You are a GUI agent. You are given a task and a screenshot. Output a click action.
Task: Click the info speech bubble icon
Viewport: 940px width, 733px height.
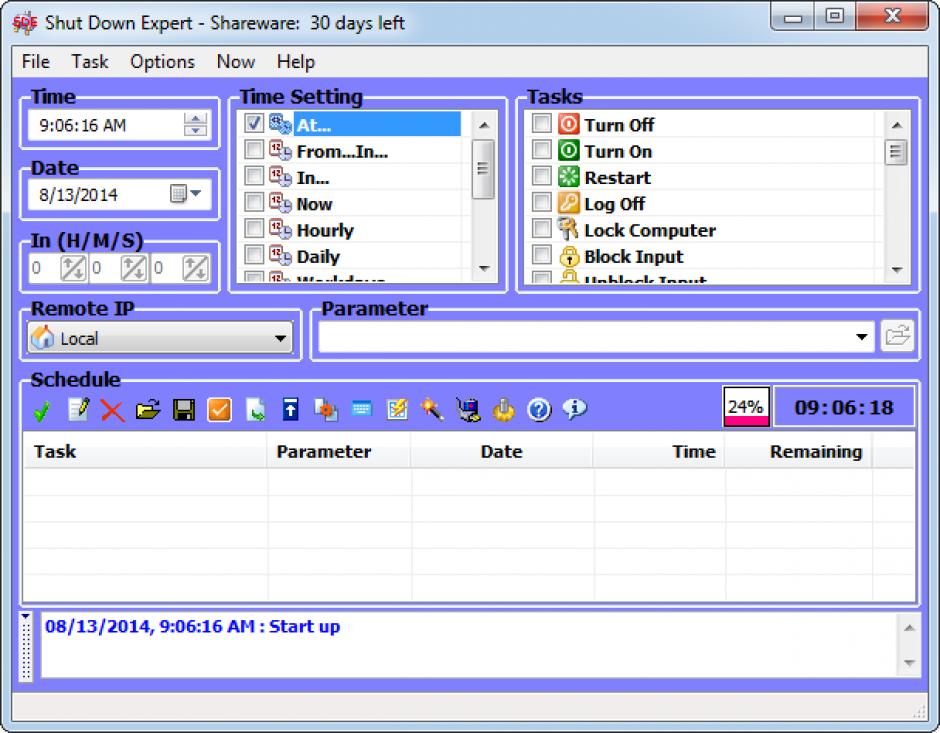[574, 409]
